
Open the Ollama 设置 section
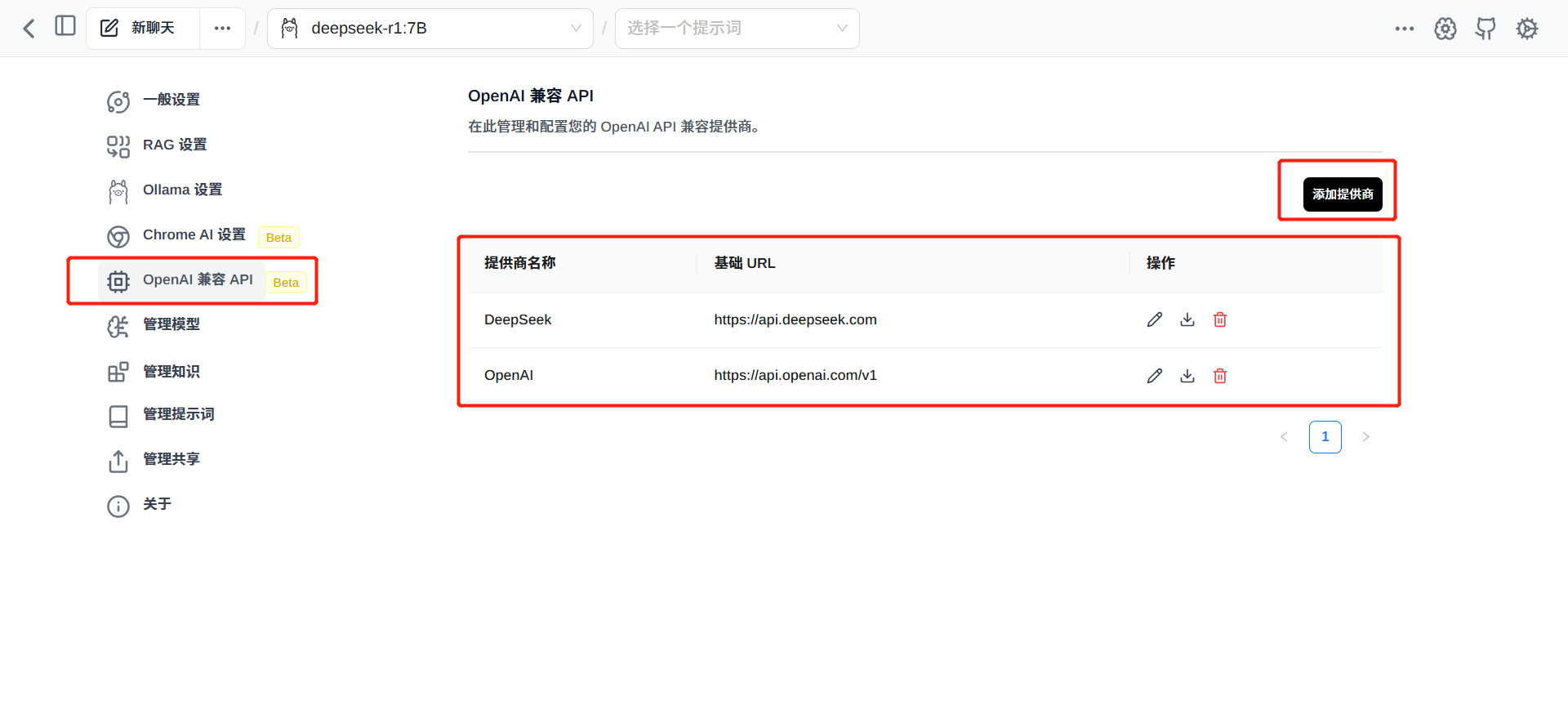click(x=182, y=190)
